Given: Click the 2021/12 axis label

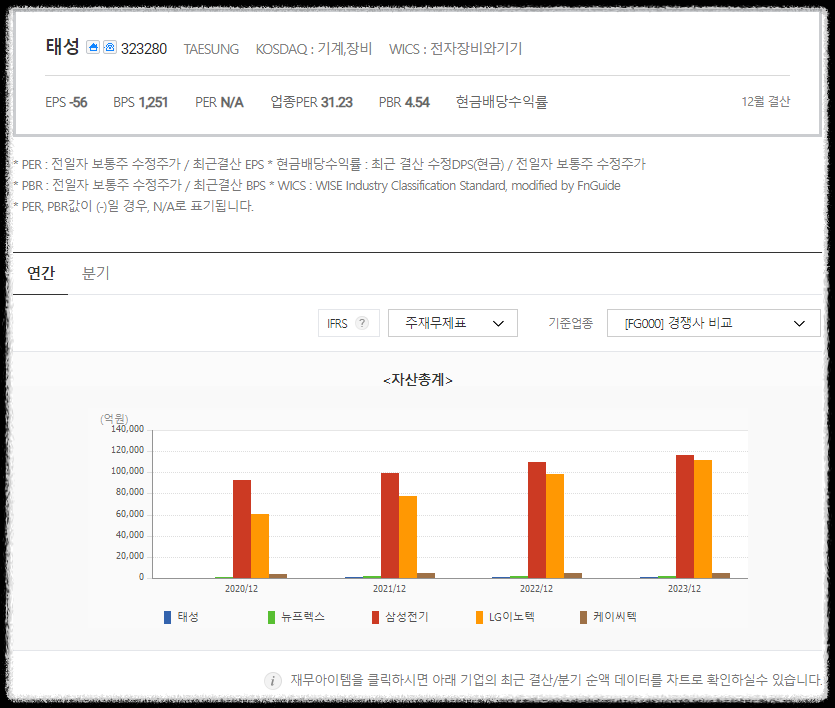Looking at the screenshot, I should pyautogui.click(x=389, y=589).
